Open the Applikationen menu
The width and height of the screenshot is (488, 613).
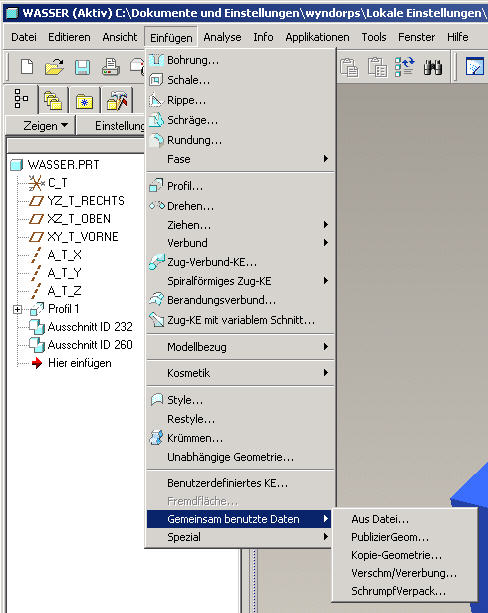317,37
